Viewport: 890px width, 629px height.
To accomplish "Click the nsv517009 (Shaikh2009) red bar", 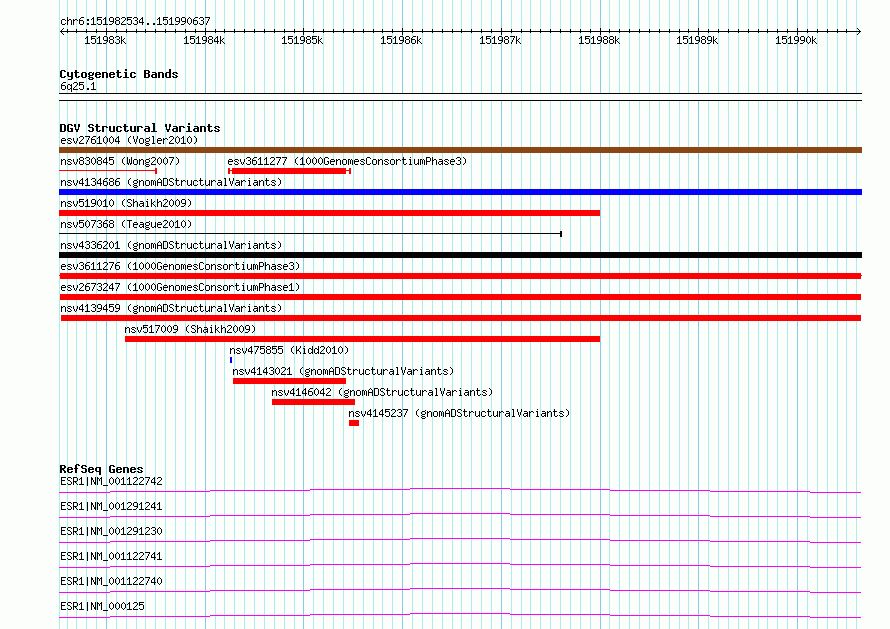I will (362, 339).
